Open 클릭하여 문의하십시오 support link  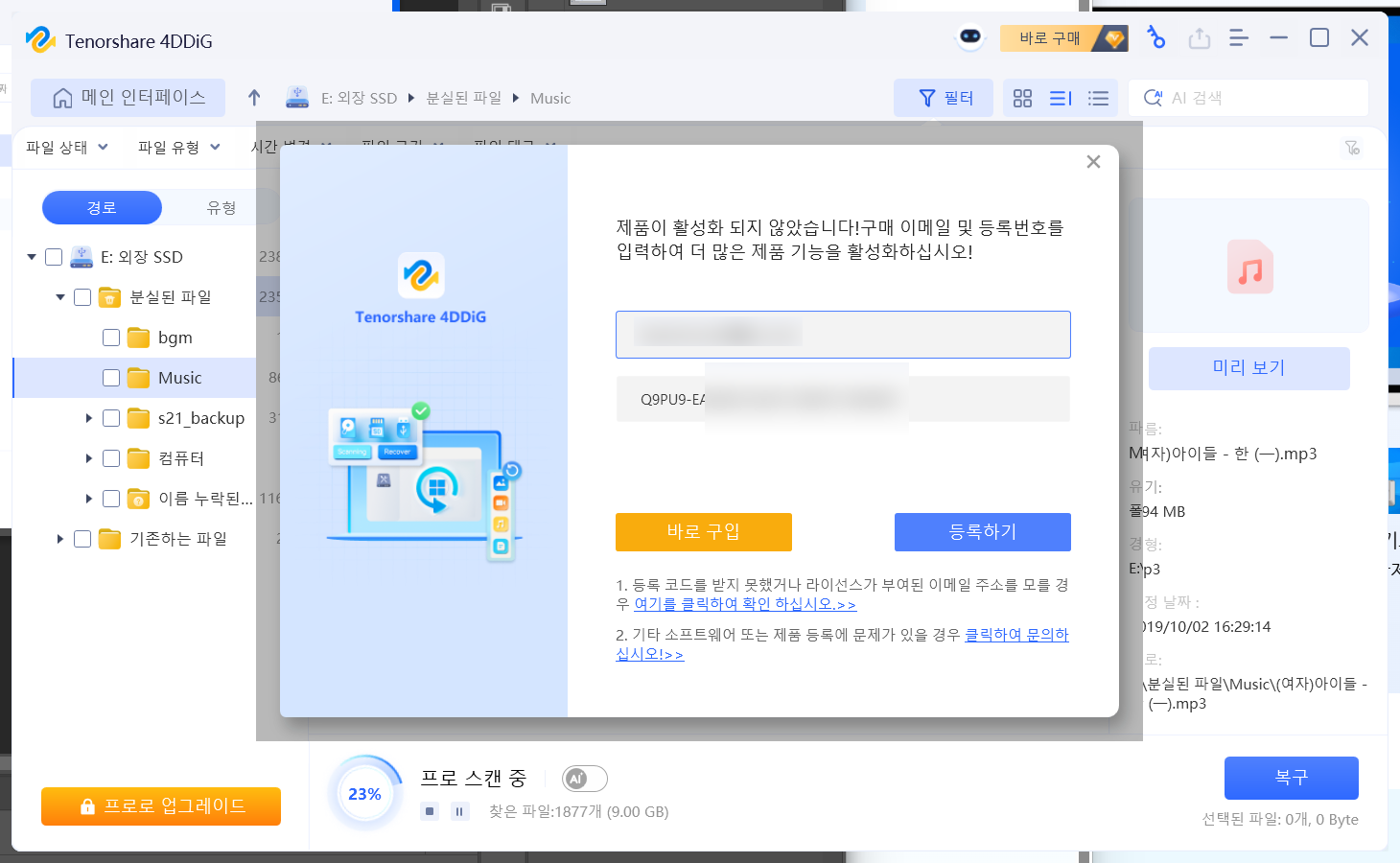pos(1016,635)
